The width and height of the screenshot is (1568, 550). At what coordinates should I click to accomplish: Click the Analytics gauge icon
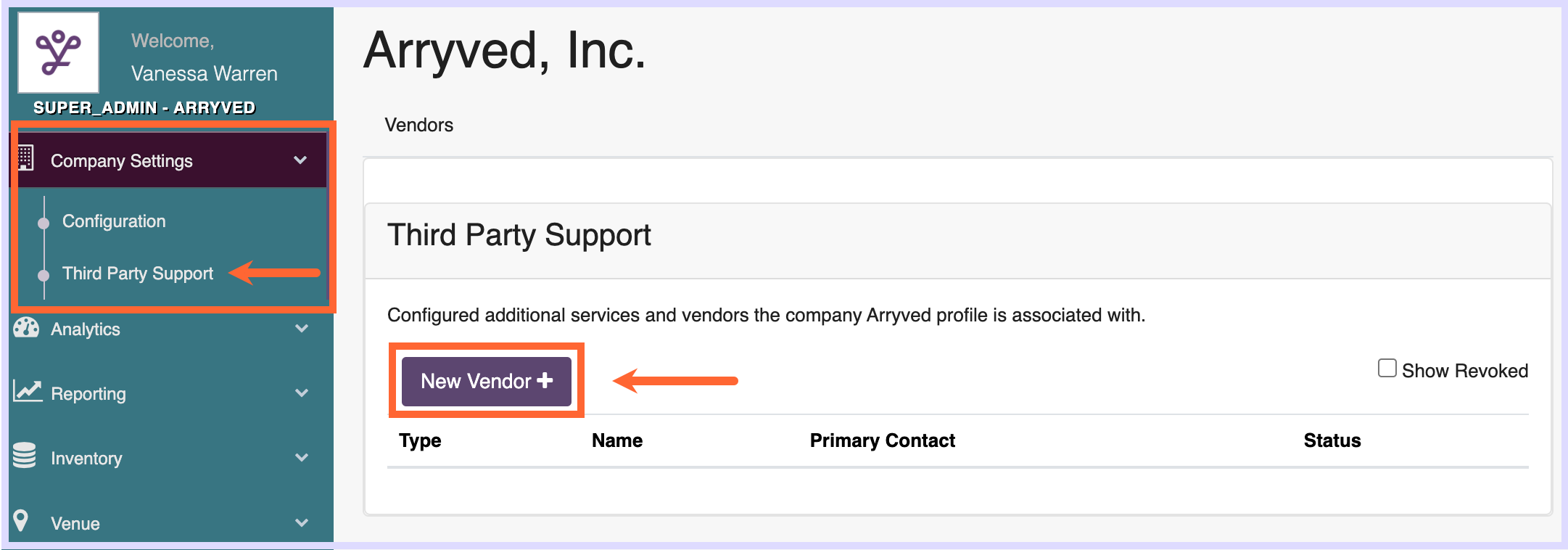click(26, 328)
